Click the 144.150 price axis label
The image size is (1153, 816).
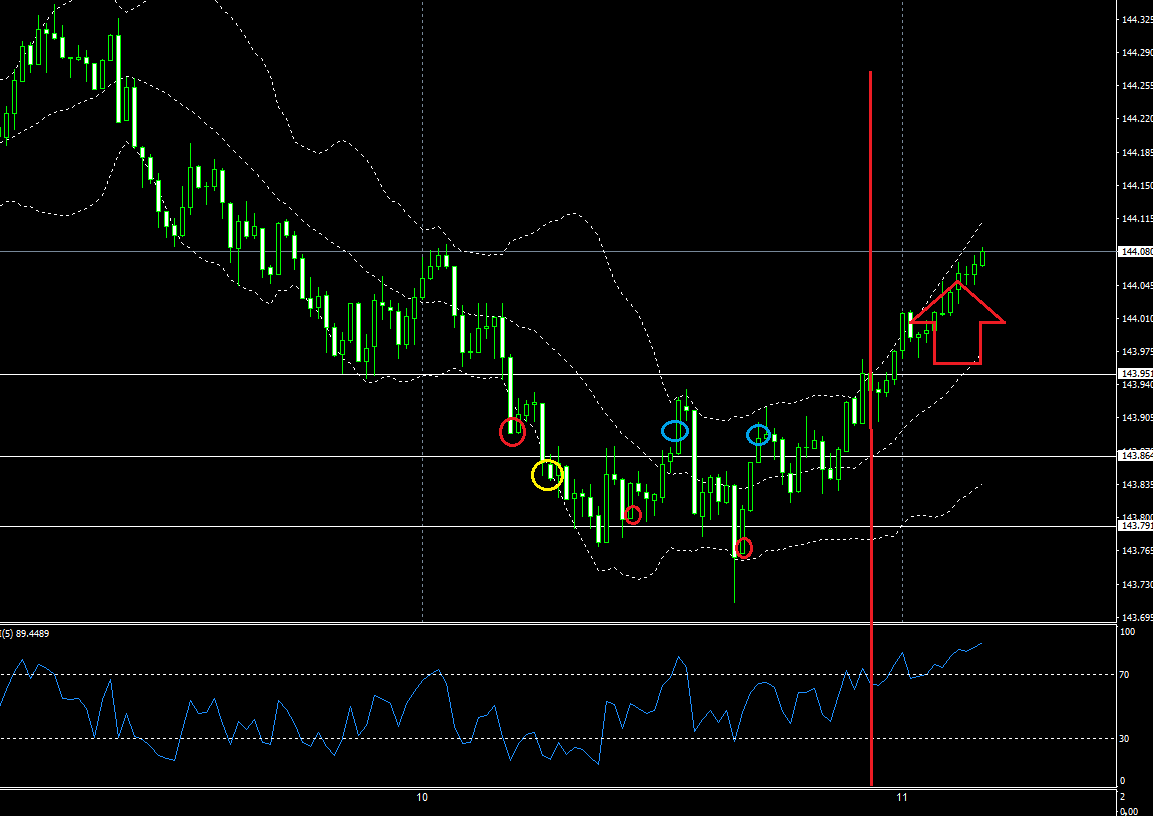(x=1137, y=186)
